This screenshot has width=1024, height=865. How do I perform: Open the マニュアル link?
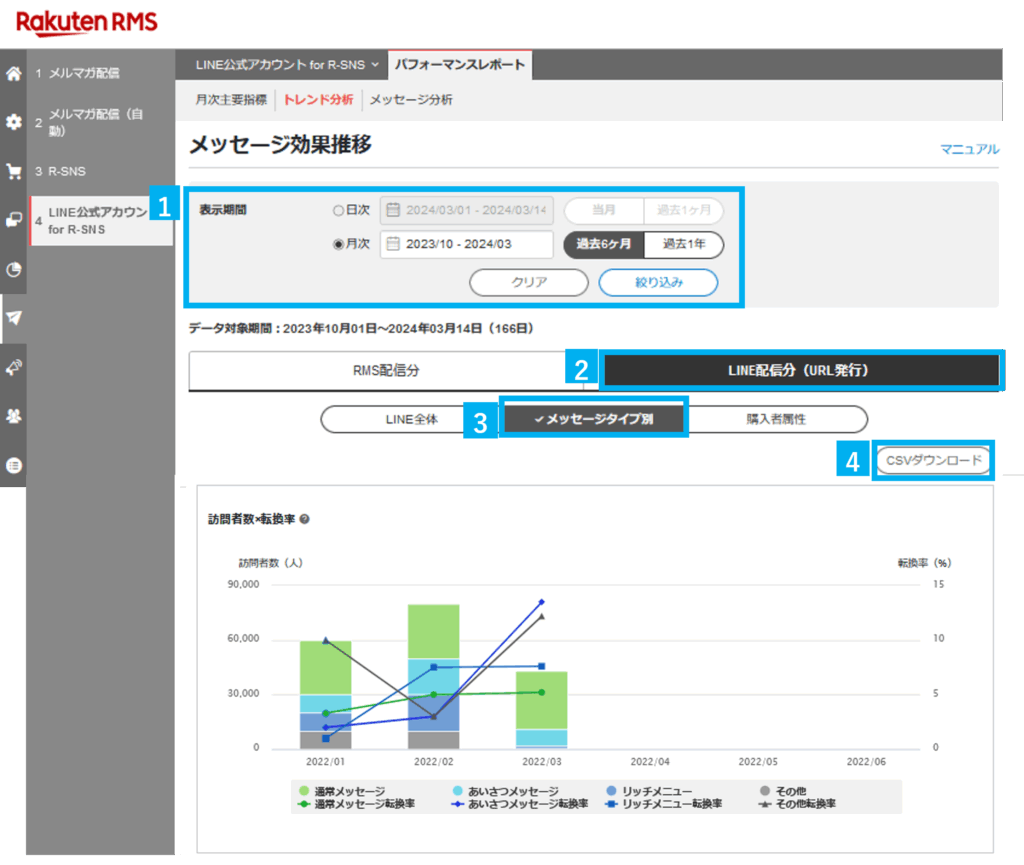pos(968,149)
